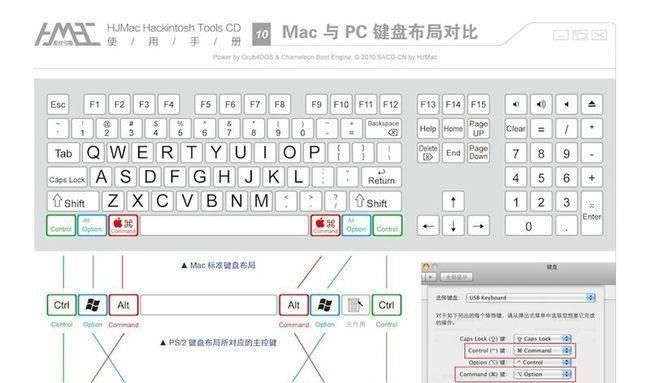
Task: Click the right Ctrl key in PS/2 row
Action: click(386, 305)
